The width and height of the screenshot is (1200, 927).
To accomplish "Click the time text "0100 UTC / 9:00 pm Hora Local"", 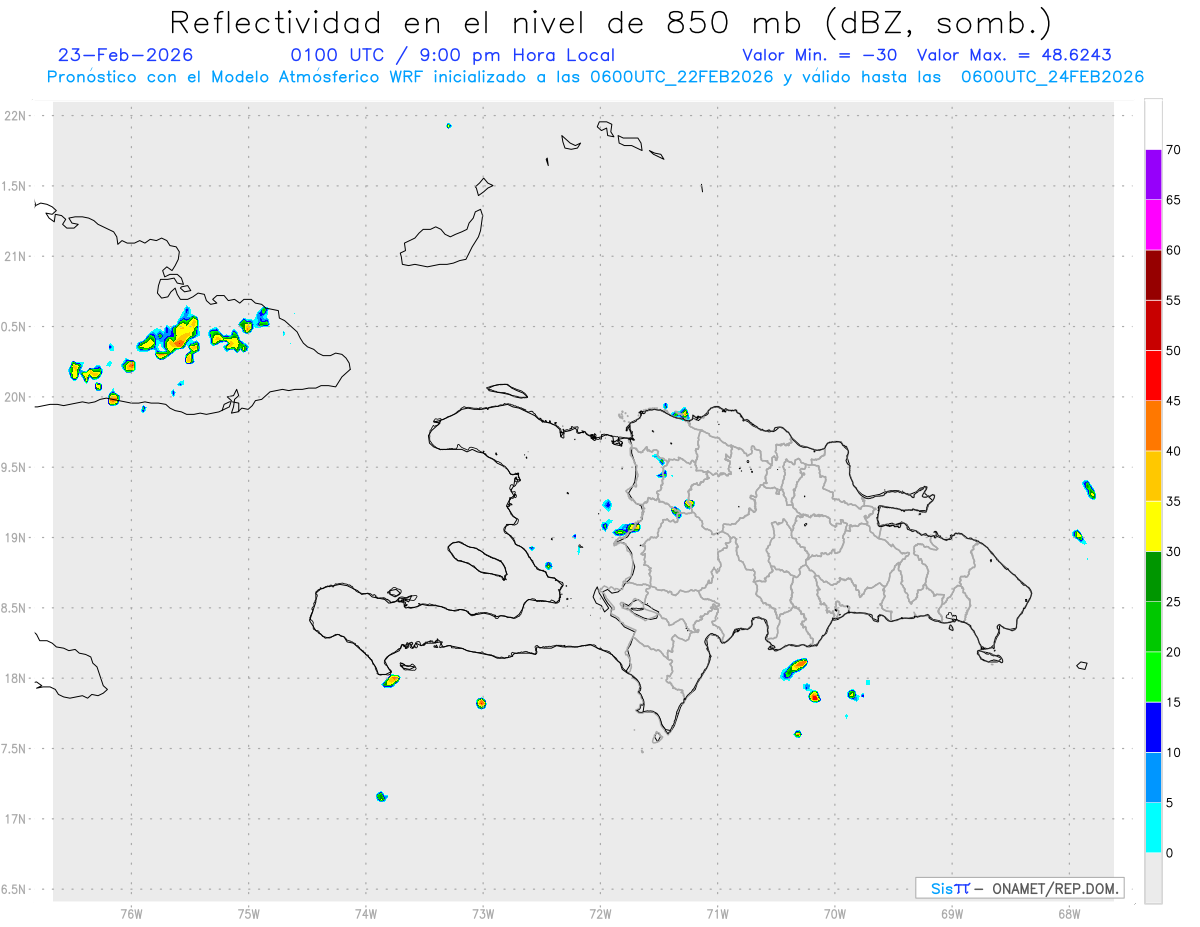I will tap(453, 55).
